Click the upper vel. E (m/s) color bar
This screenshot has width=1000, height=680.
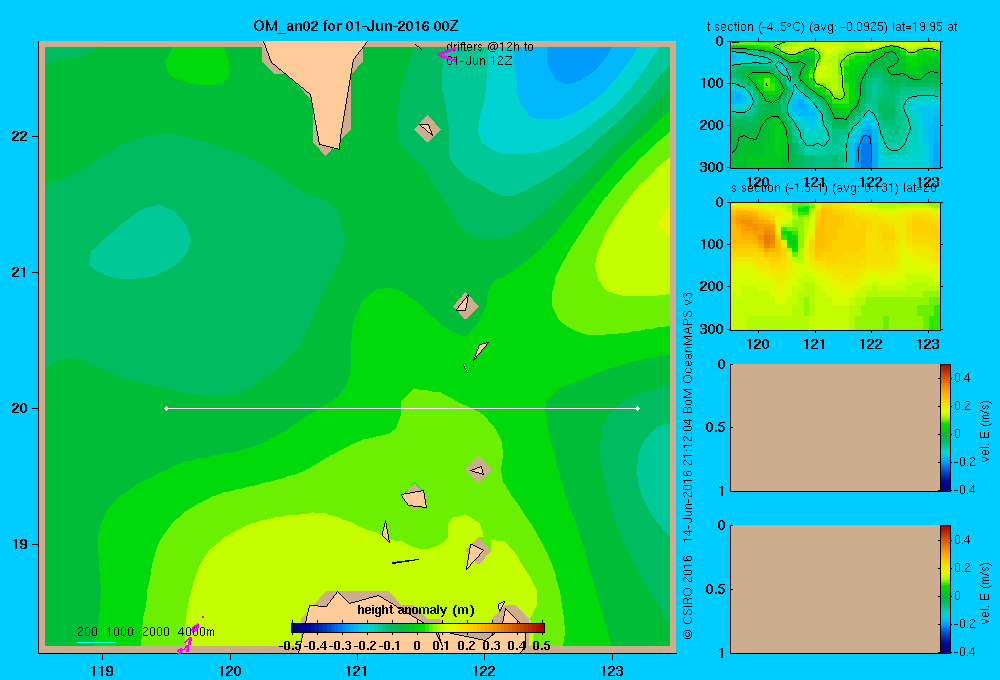[945, 427]
